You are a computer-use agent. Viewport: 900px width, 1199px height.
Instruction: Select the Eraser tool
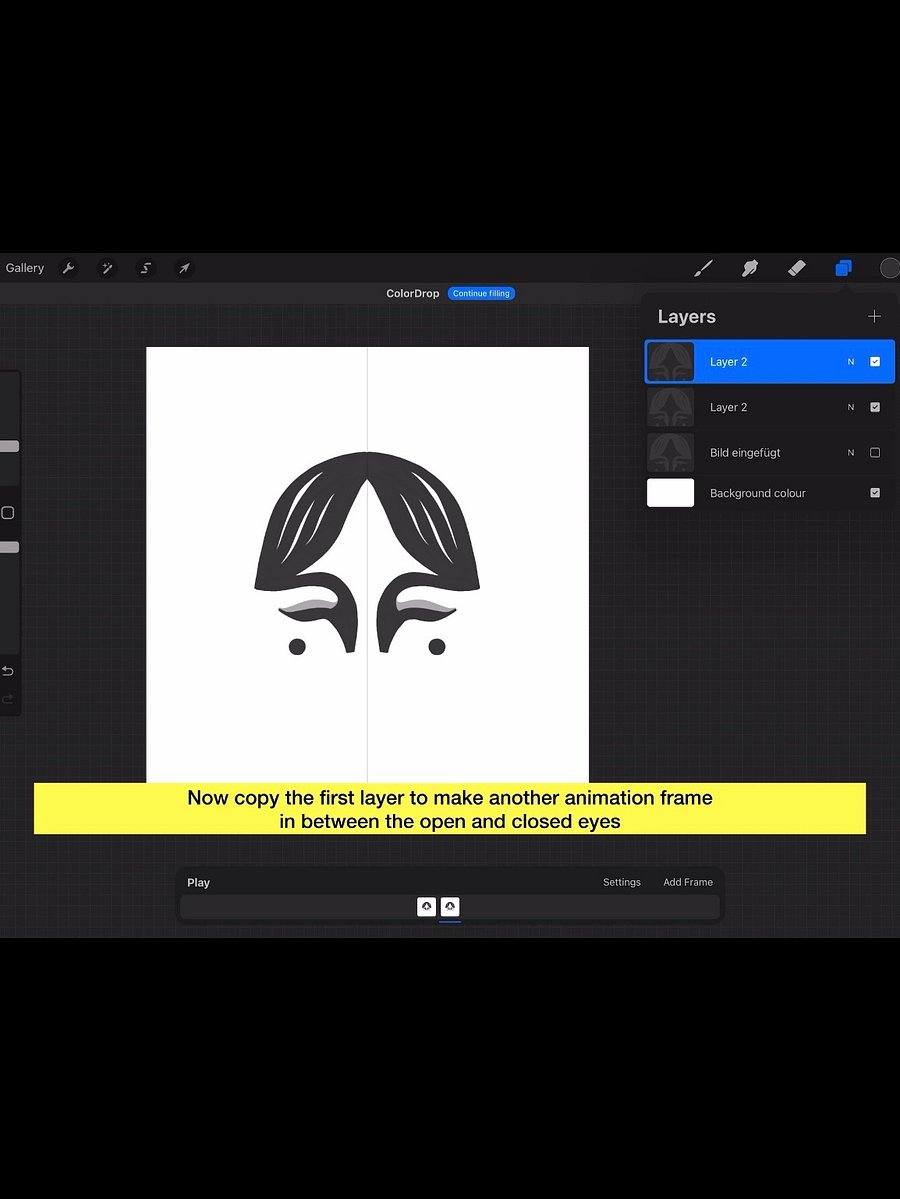[x=797, y=268]
